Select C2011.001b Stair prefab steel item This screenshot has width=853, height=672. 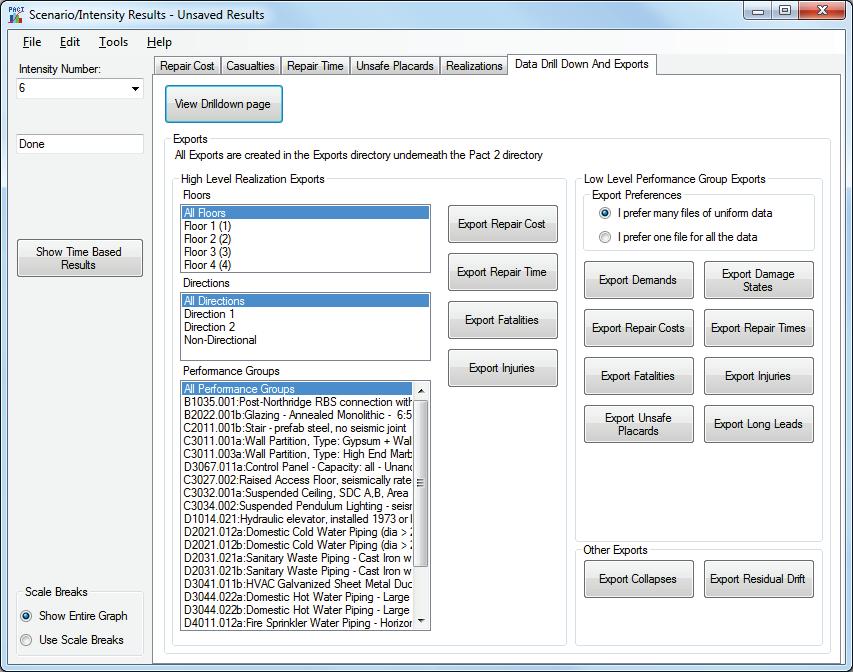point(297,428)
